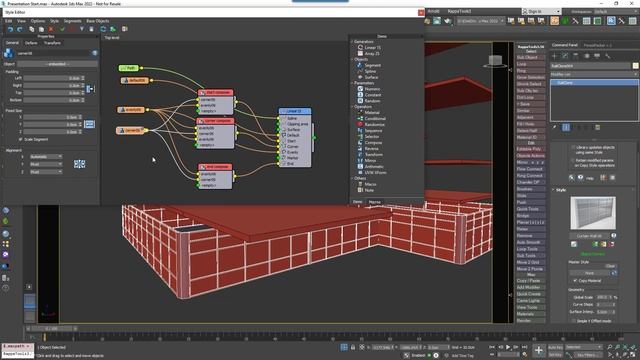Select Randomize operator in Items list
Screen dimensions: 640x360
[371, 124]
